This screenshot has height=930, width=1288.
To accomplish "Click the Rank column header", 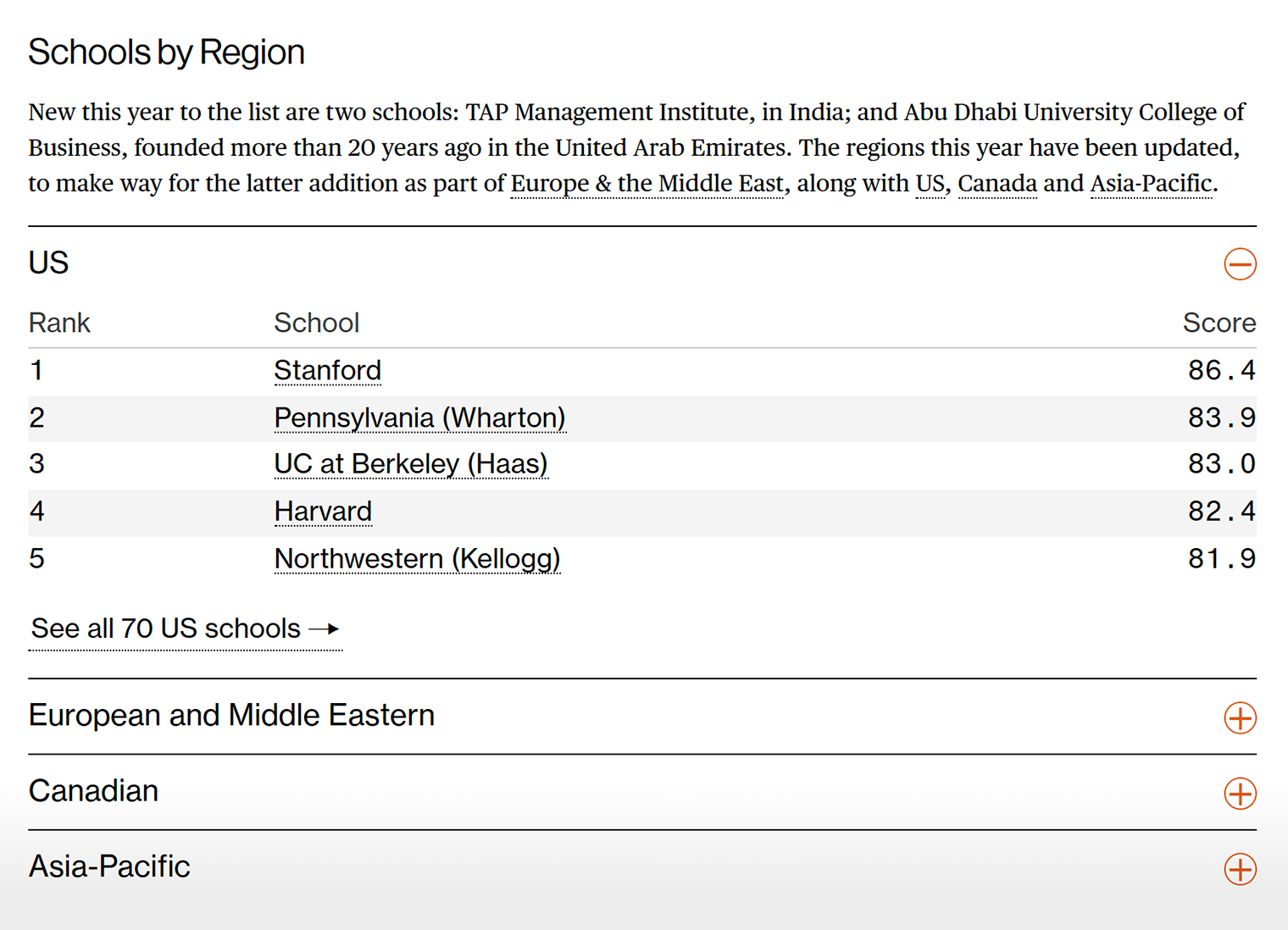I will 59,323.
